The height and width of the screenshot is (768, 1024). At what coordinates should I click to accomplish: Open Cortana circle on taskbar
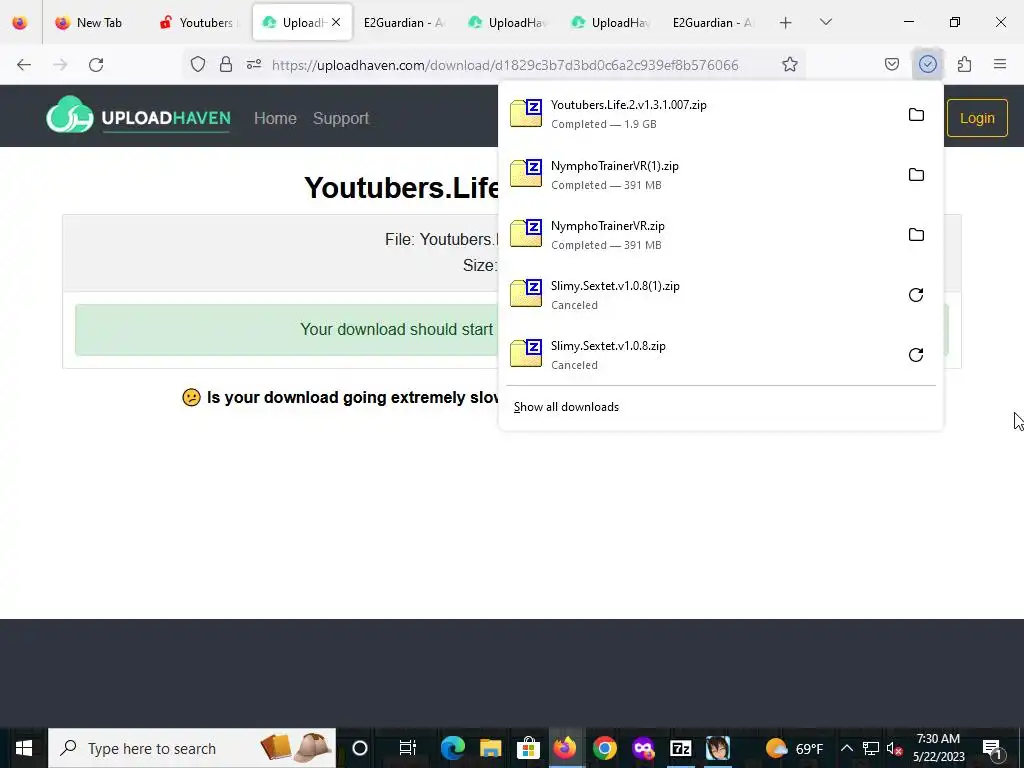point(360,748)
